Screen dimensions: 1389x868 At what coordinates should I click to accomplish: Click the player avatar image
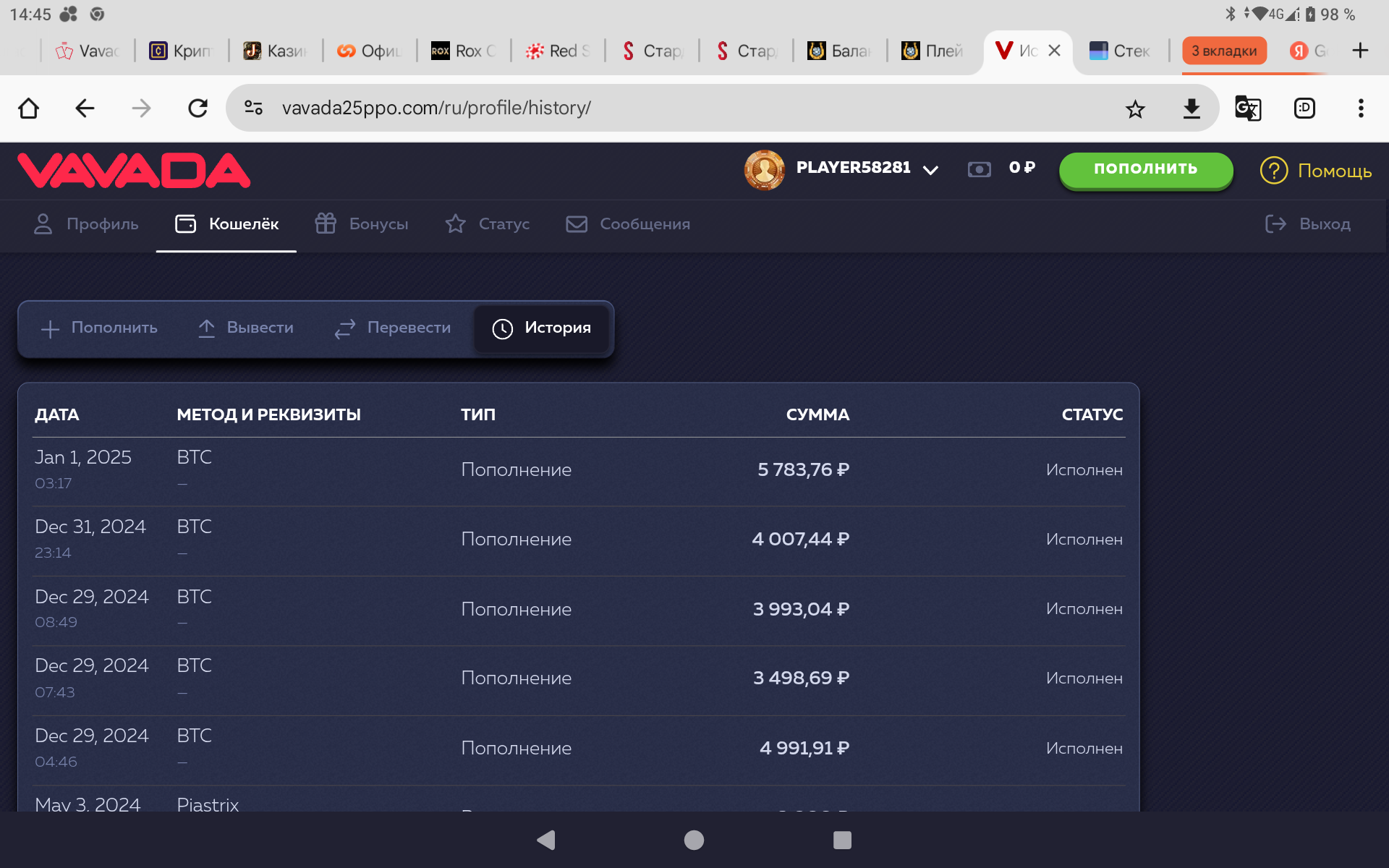764,170
